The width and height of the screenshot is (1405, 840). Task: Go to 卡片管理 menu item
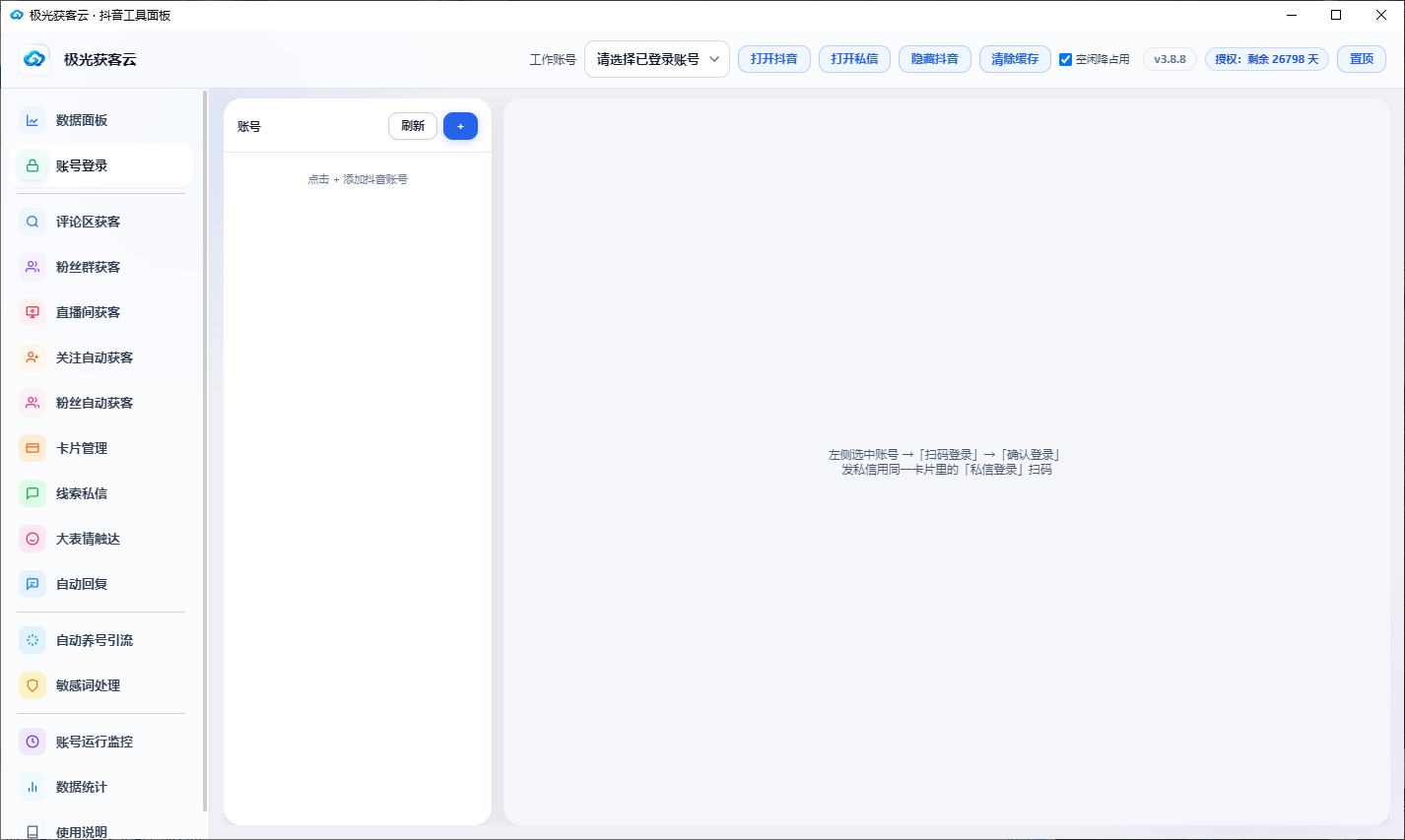point(101,448)
